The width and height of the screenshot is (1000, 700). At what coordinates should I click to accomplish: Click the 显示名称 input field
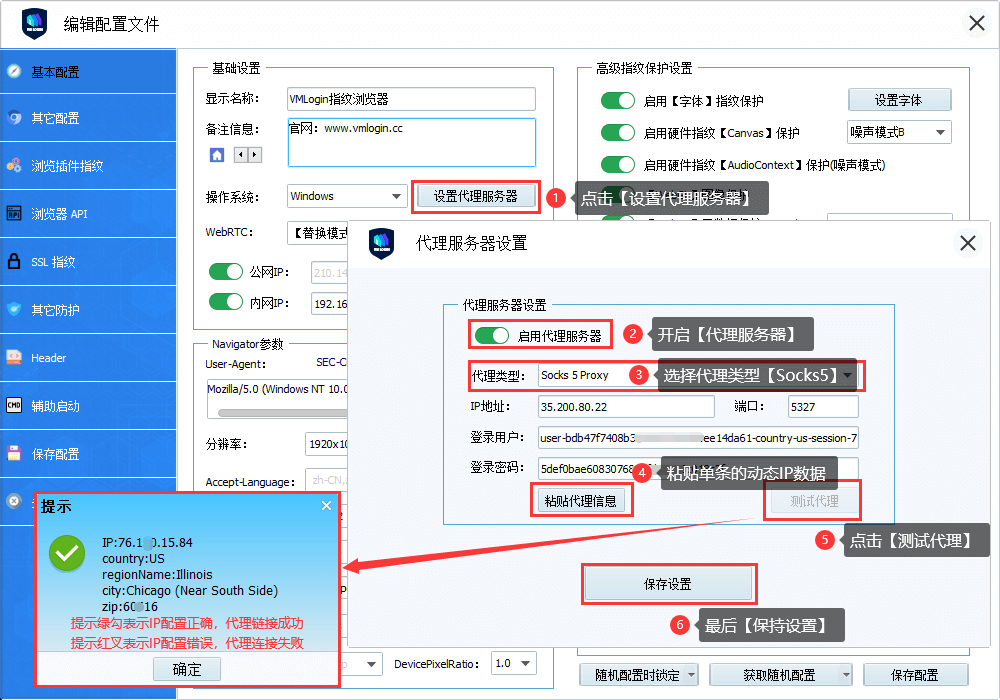click(411, 99)
